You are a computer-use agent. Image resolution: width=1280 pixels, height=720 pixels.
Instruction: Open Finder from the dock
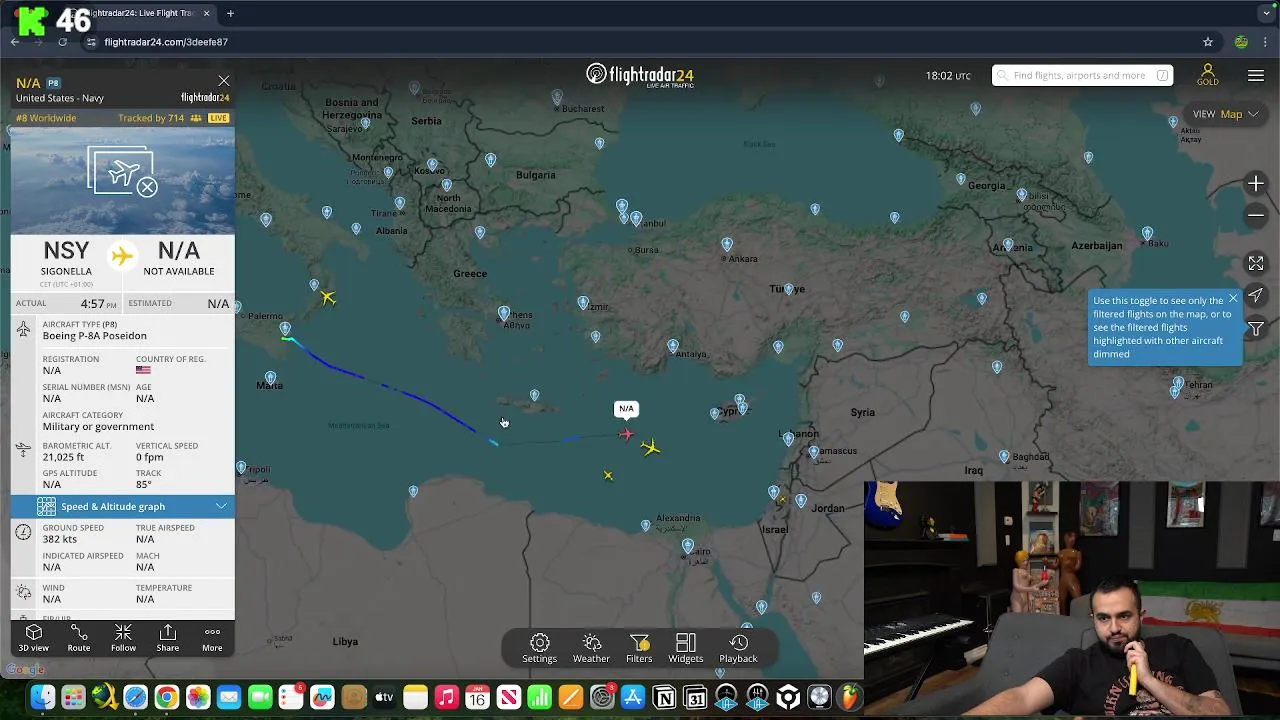pyautogui.click(x=42, y=697)
